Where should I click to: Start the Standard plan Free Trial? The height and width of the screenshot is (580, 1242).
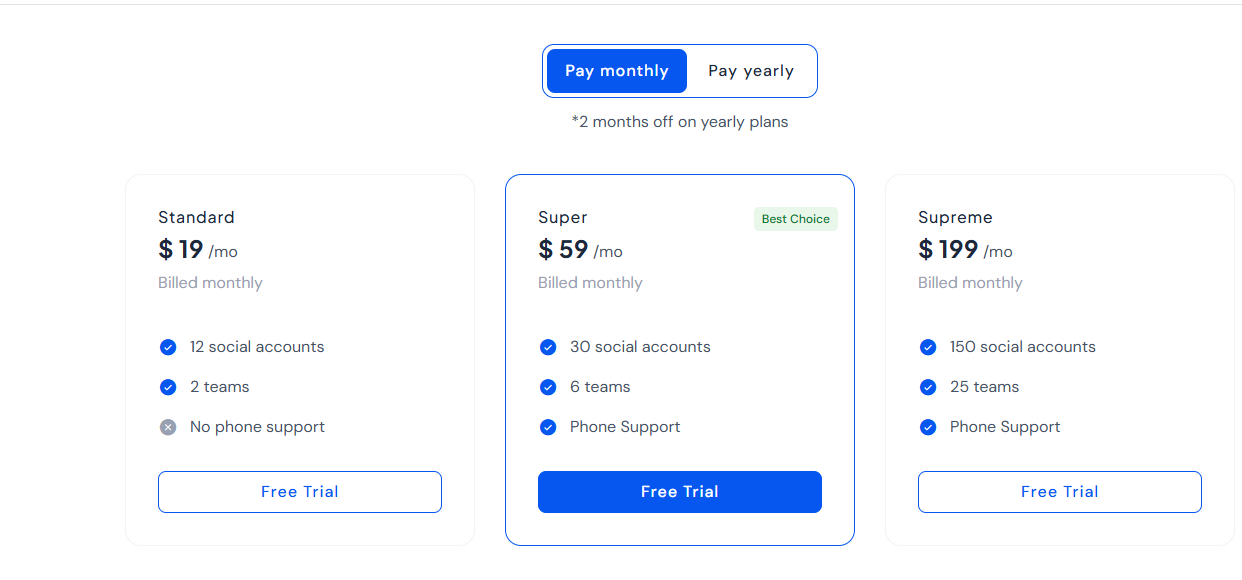[300, 492]
